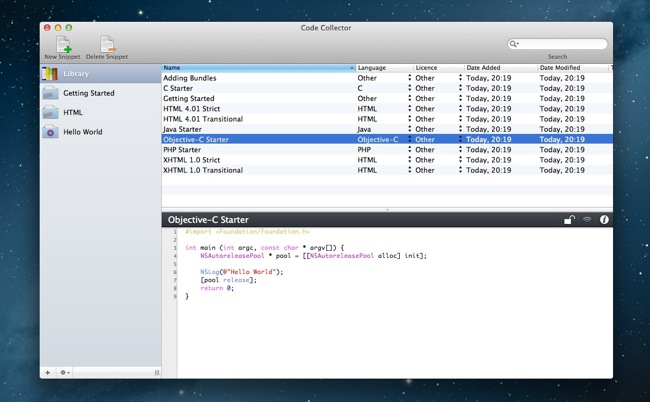
Task: Click the plus button below the sidebar
Action: click(48, 373)
